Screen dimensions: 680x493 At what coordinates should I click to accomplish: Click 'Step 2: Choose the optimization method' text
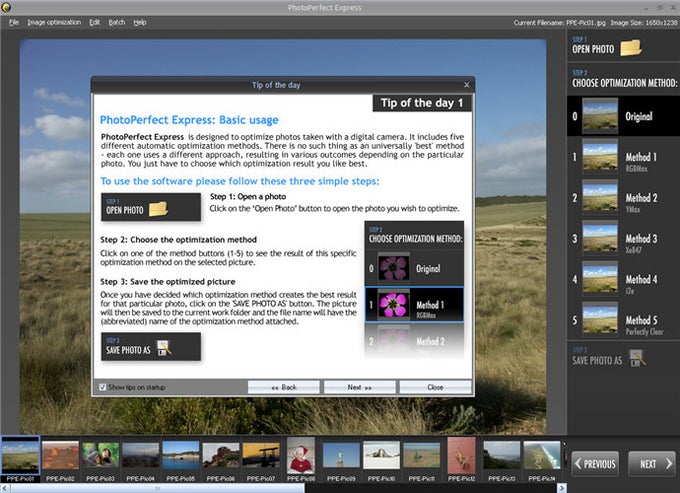(x=178, y=240)
